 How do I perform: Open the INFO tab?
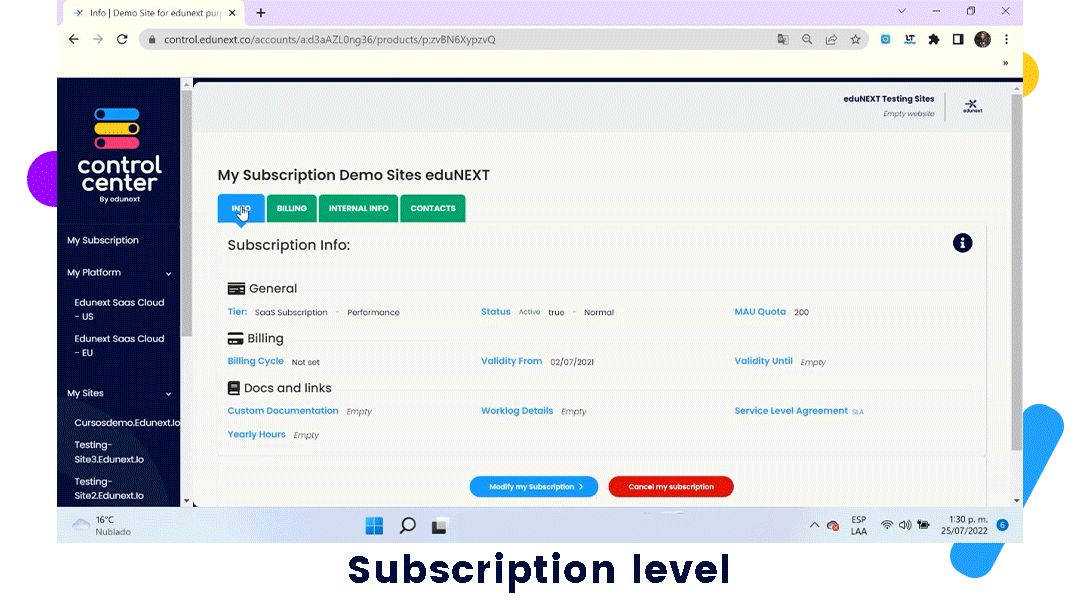pos(241,208)
